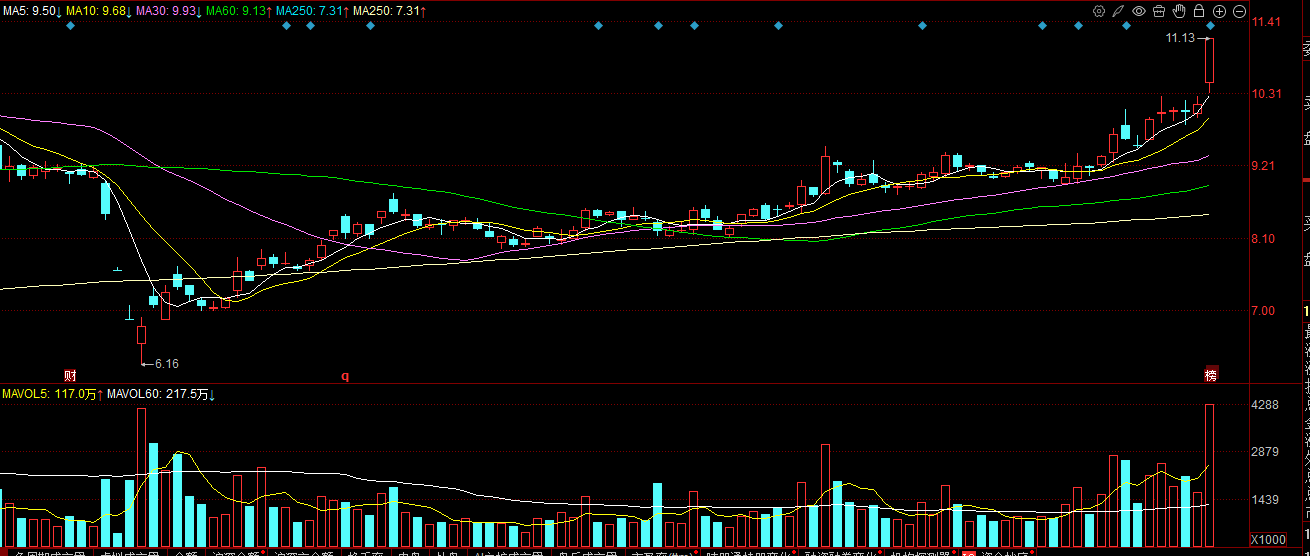Select the tallest volume bar reaching 4288
The image size is (1310, 556).
1210,476
